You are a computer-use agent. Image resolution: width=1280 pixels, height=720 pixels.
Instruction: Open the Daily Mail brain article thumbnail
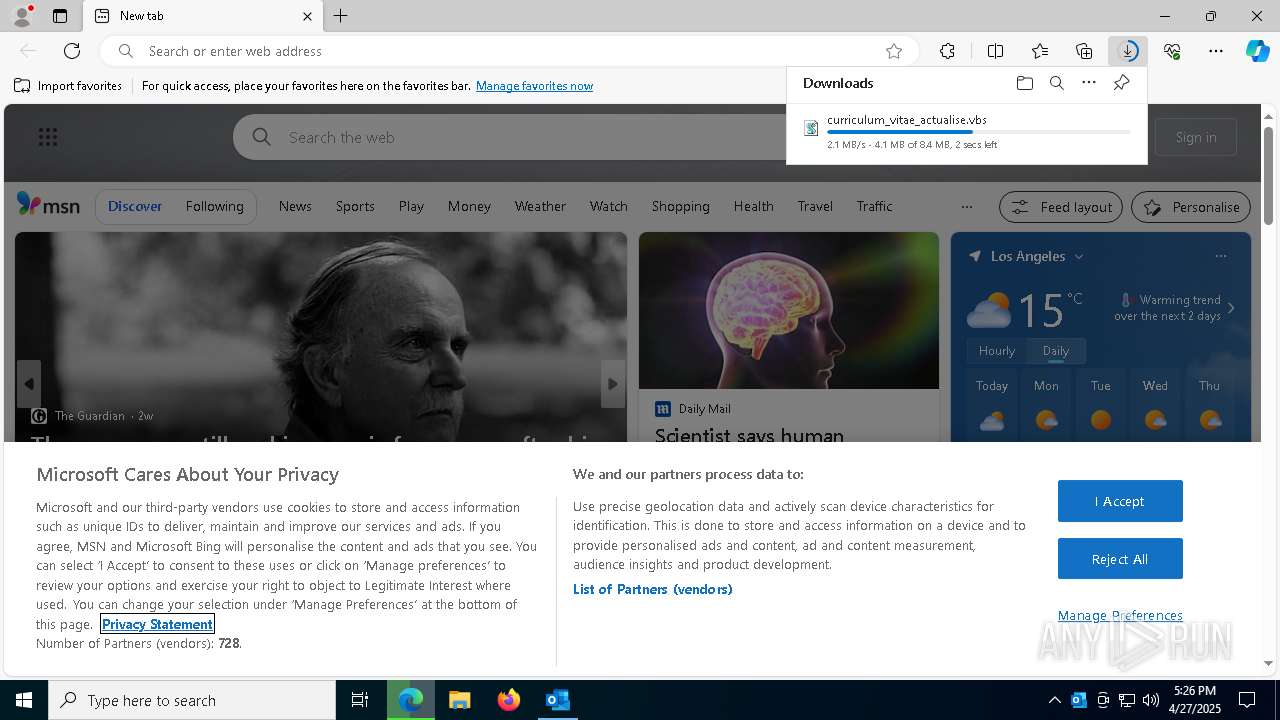click(x=789, y=311)
